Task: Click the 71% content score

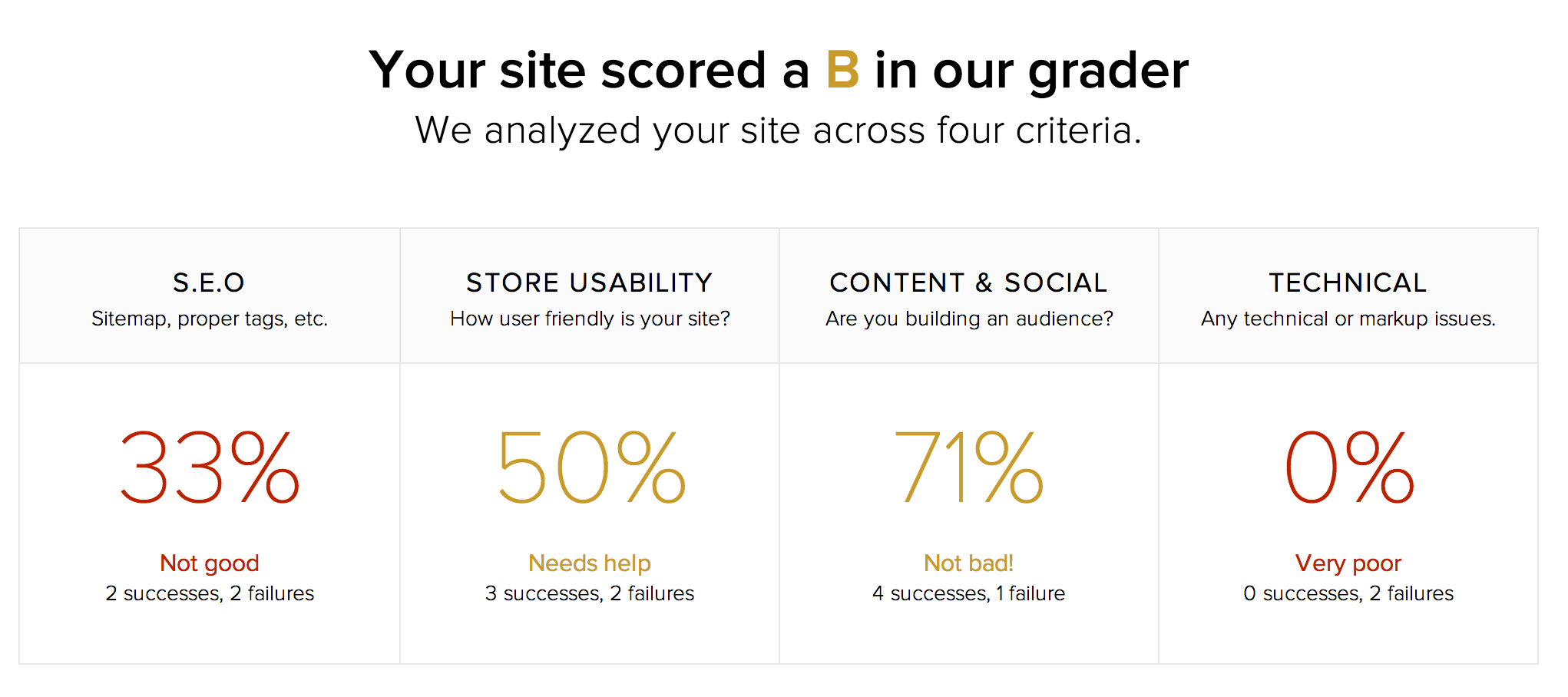Action: click(x=969, y=467)
